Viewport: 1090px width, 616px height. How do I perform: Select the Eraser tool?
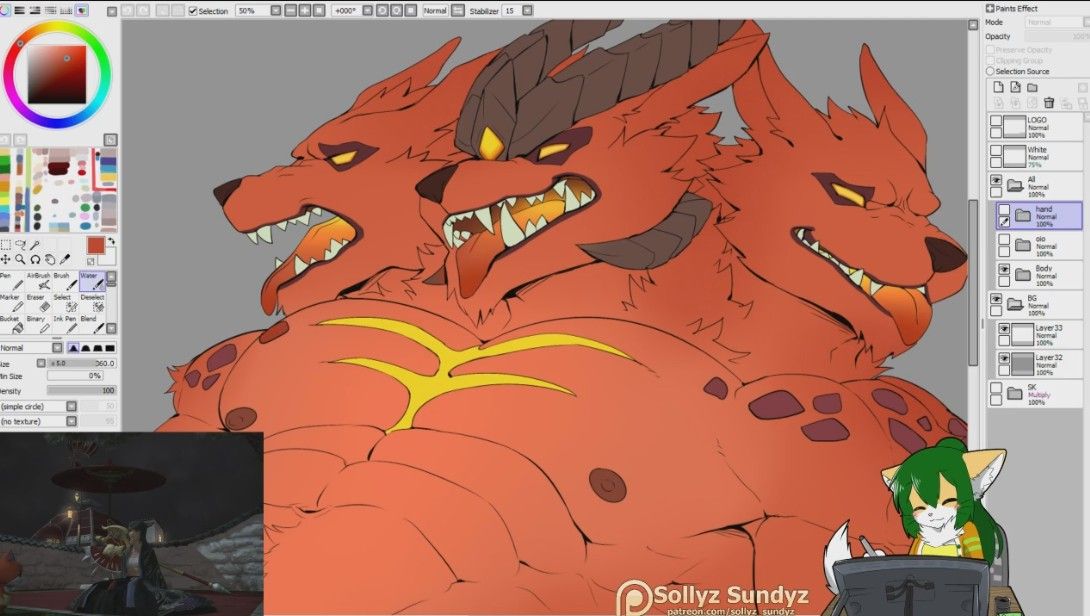point(38,302)
